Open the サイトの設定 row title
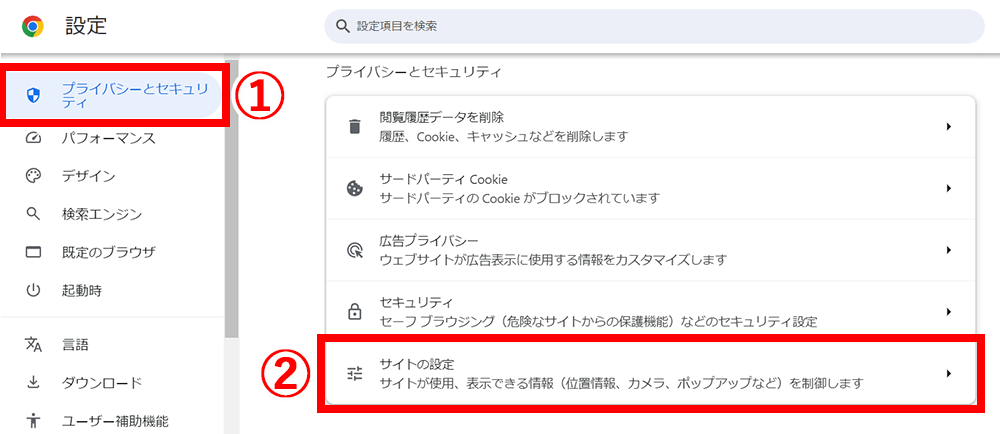 416,365
